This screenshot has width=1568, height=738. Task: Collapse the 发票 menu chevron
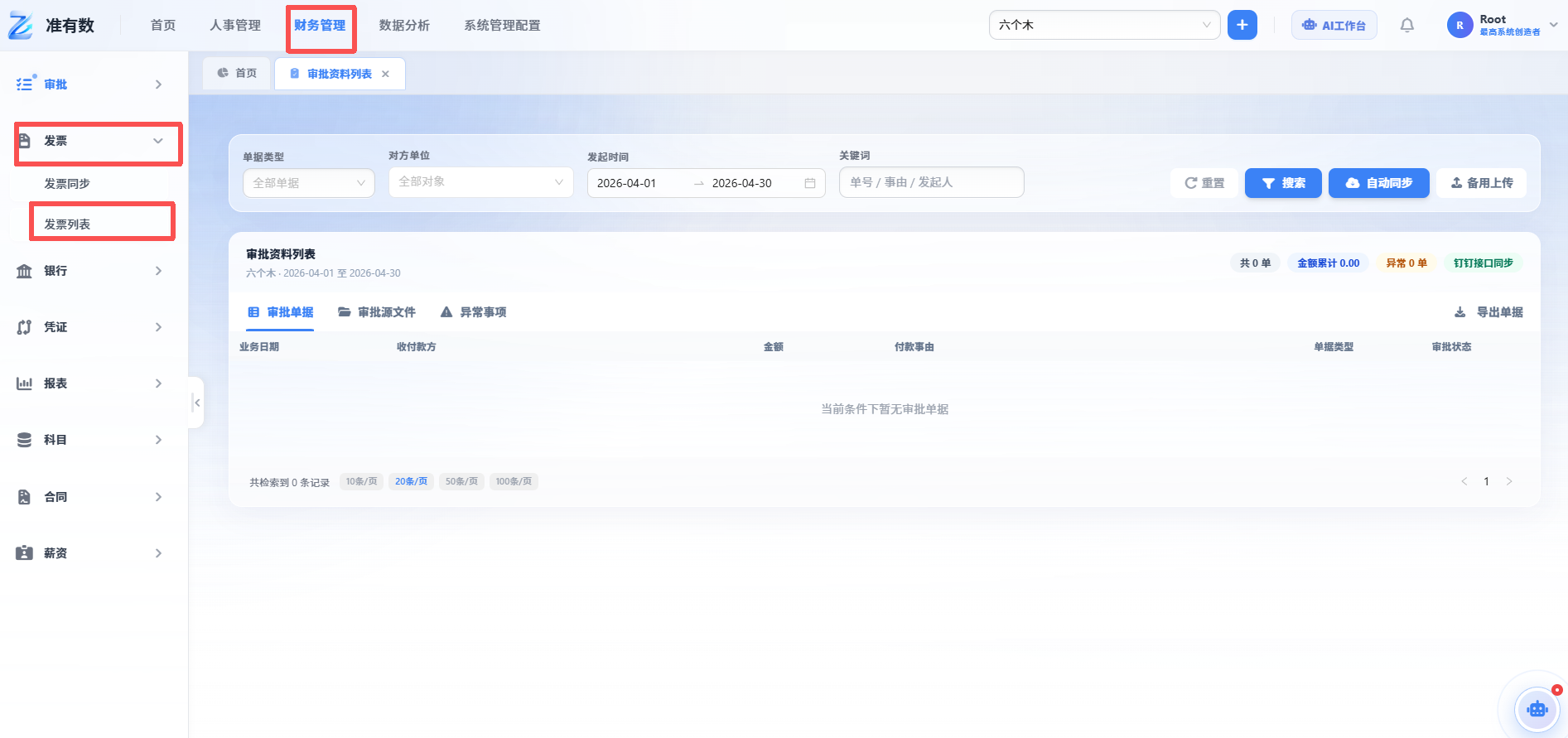(x=158, y=141)
